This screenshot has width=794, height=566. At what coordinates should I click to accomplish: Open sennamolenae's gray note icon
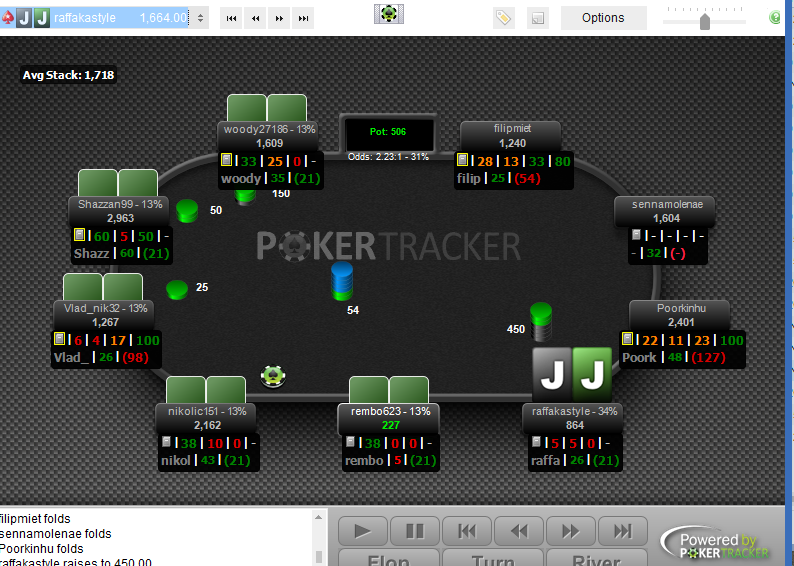tap(637, 234)
